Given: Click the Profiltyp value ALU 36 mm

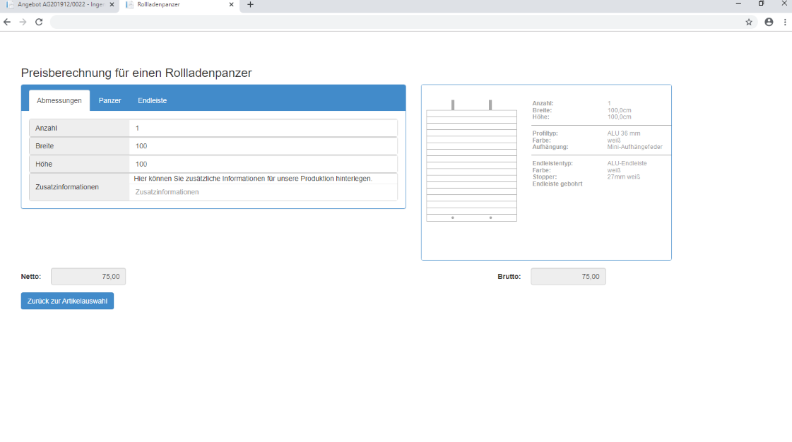Looking at the screenshot, I should coord(623,133).
